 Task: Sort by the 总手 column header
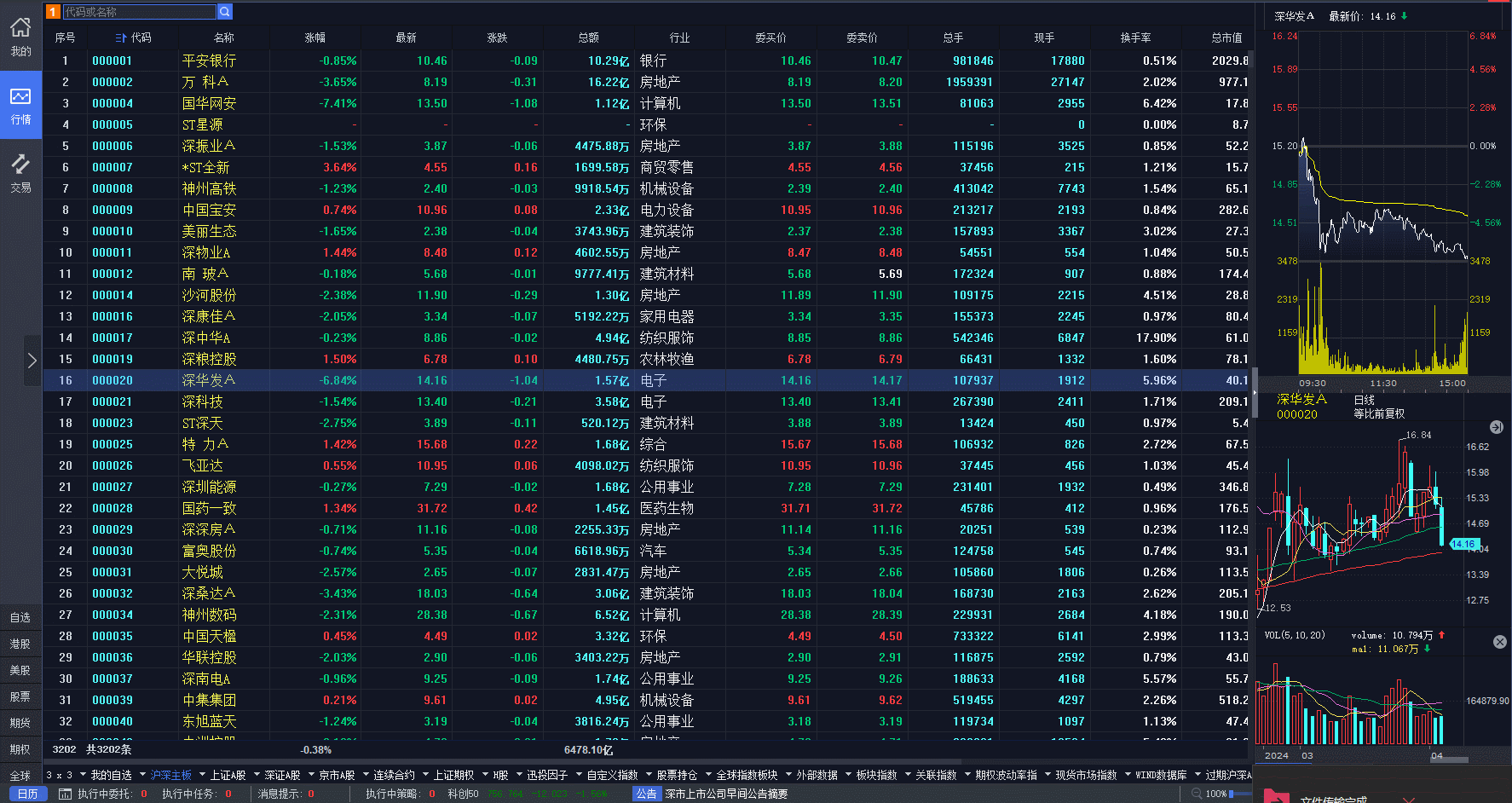953,38
